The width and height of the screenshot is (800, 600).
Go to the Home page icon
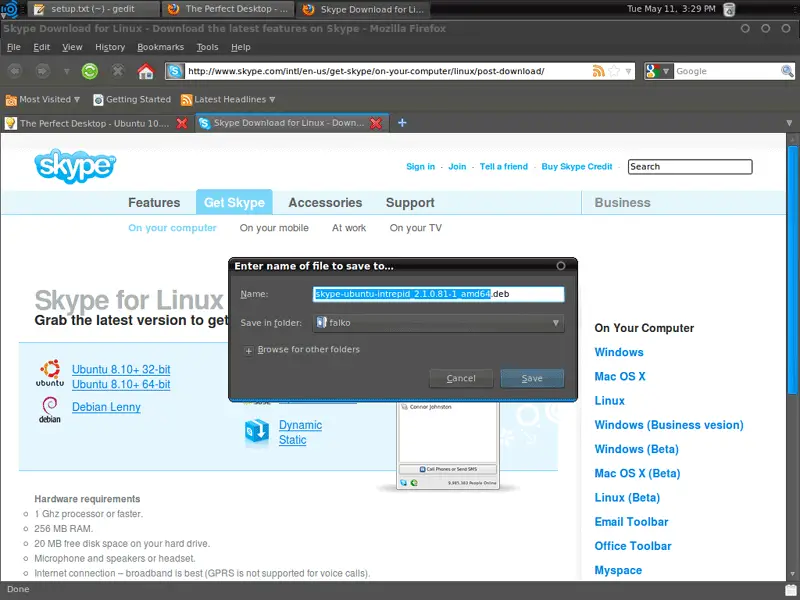(146, 71)
